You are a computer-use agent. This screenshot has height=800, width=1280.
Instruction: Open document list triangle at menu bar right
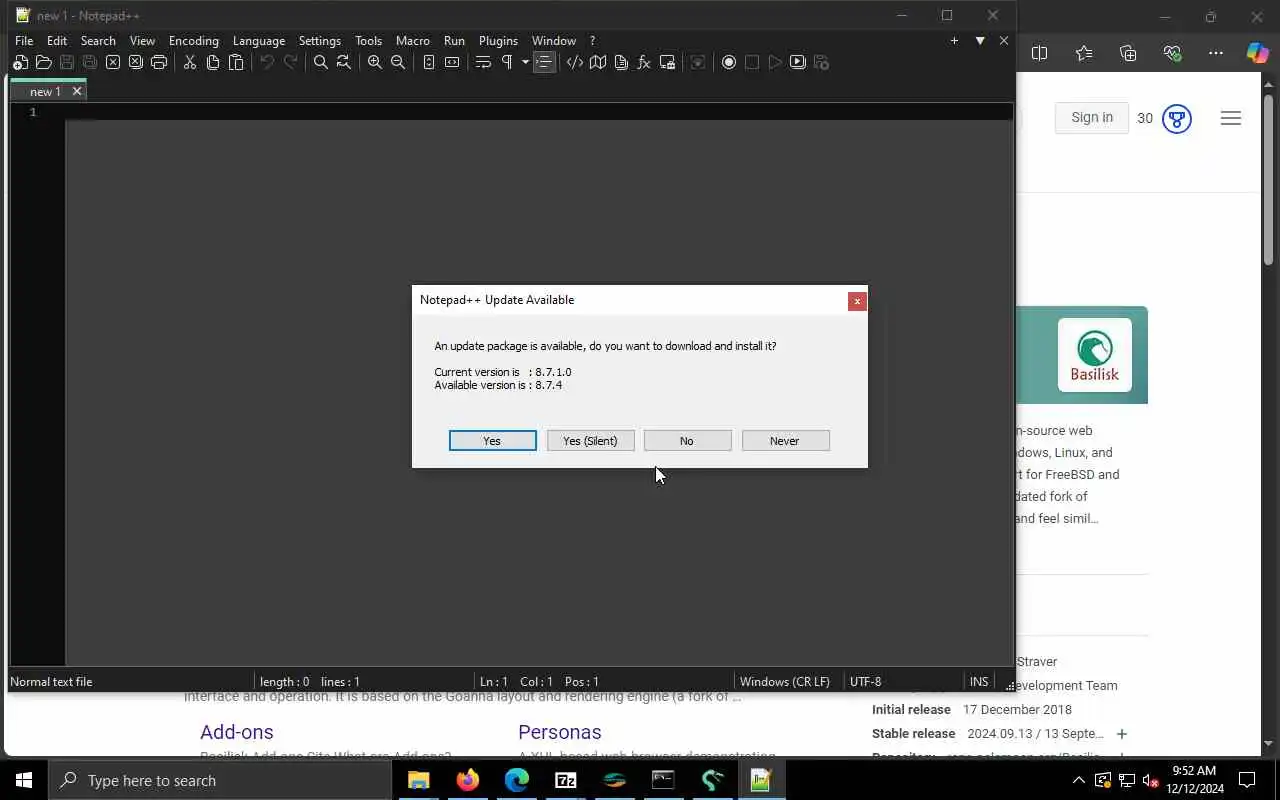pos(980,41)
